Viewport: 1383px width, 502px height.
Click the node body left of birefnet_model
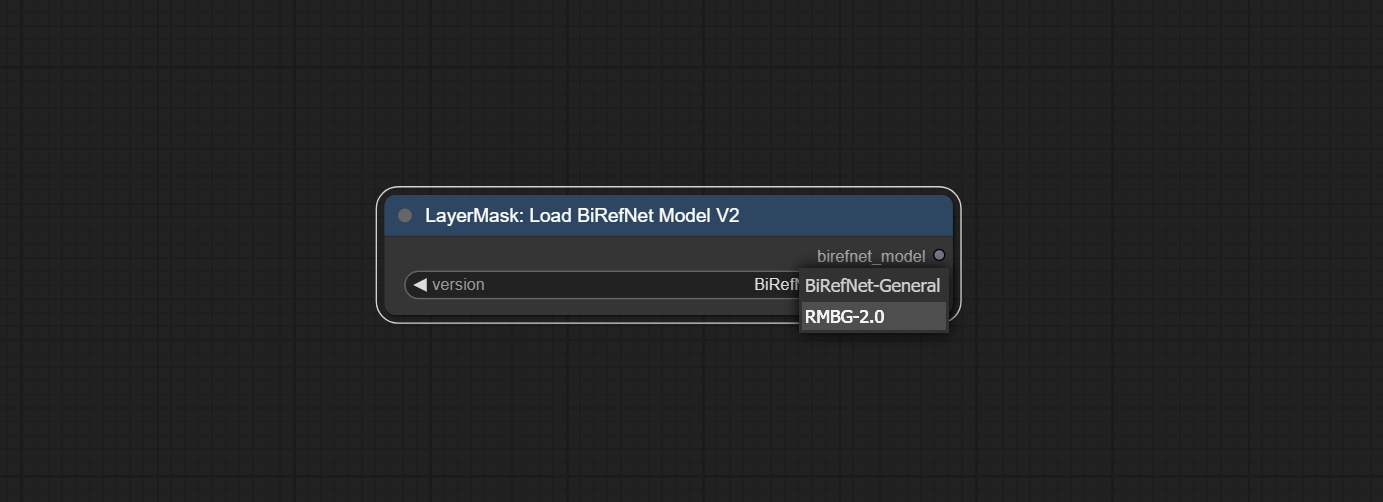[600, 256]
